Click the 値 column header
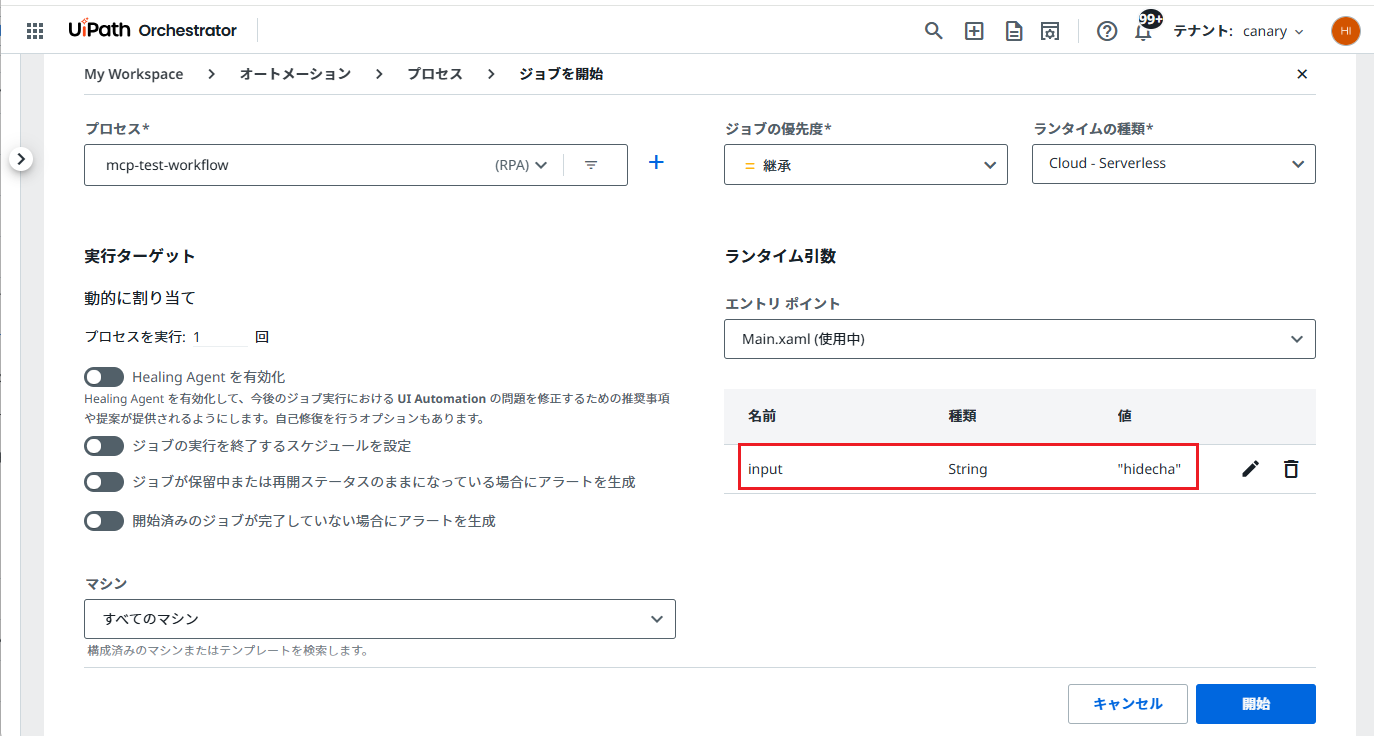 coord(1125,416)
